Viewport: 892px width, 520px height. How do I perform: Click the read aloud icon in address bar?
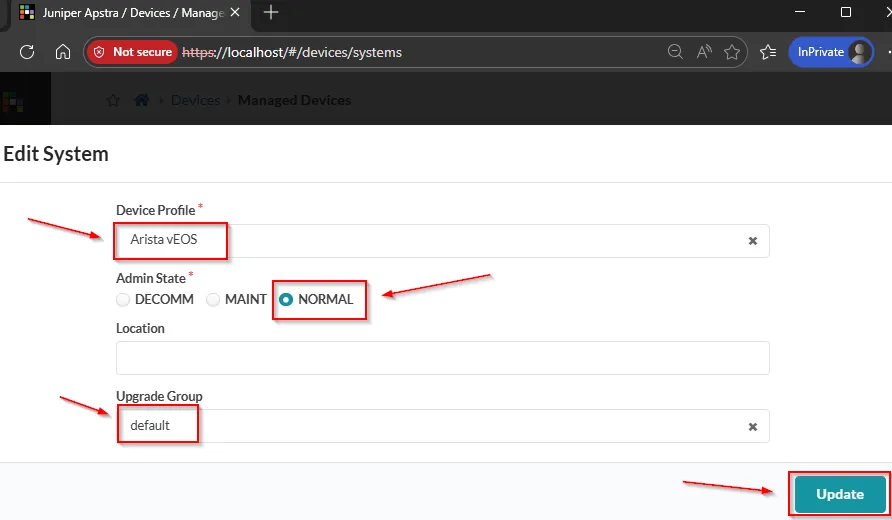point(704,52)
